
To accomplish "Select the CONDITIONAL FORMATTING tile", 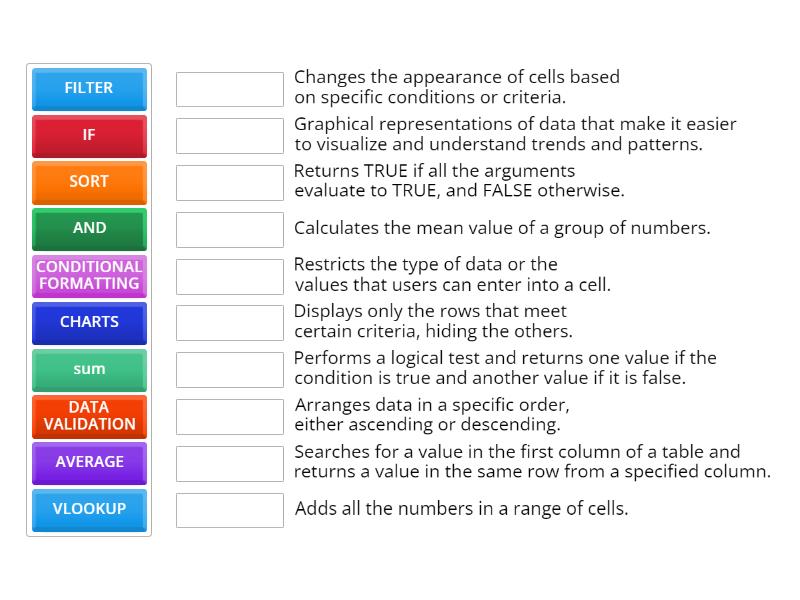I will pos(89,275).
